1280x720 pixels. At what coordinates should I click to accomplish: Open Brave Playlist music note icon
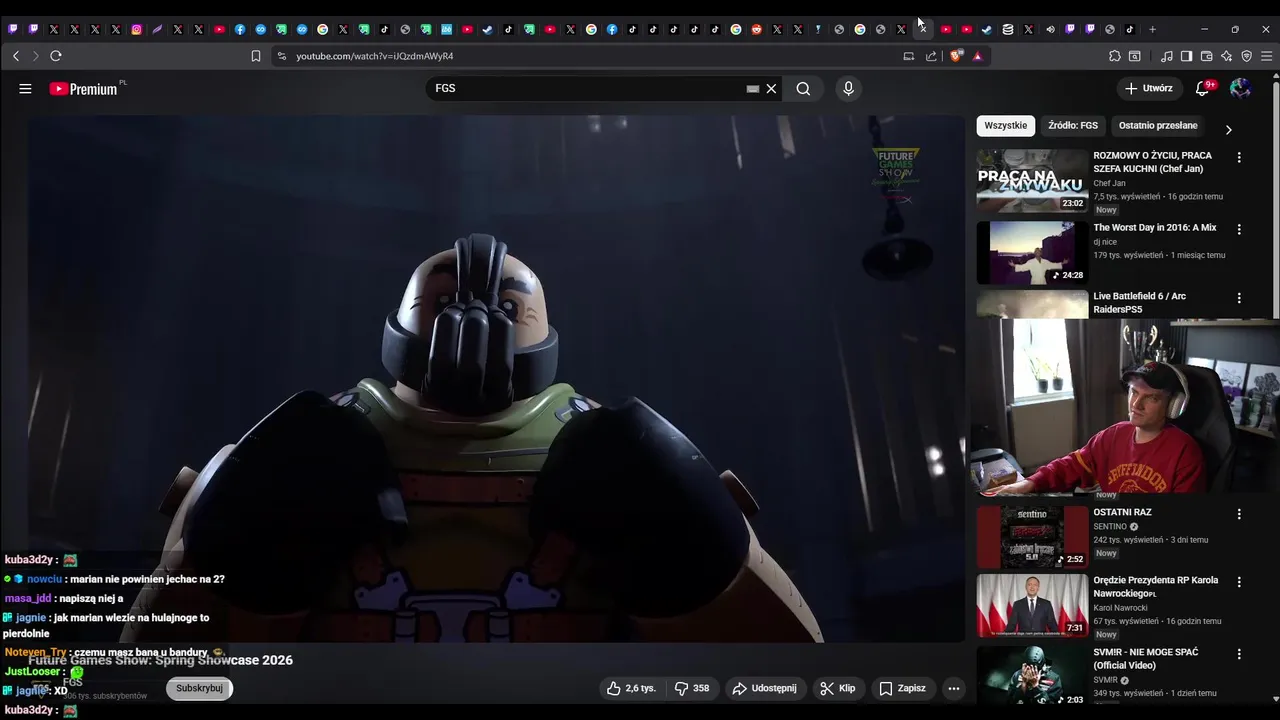[x=1167, y=56]
